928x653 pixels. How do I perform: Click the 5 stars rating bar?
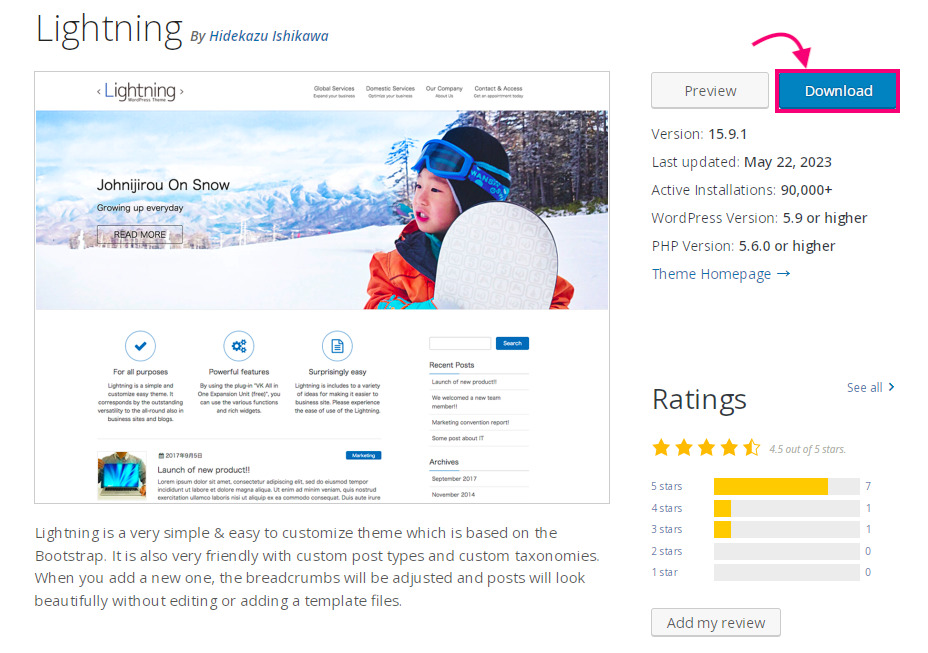point(787,486)
